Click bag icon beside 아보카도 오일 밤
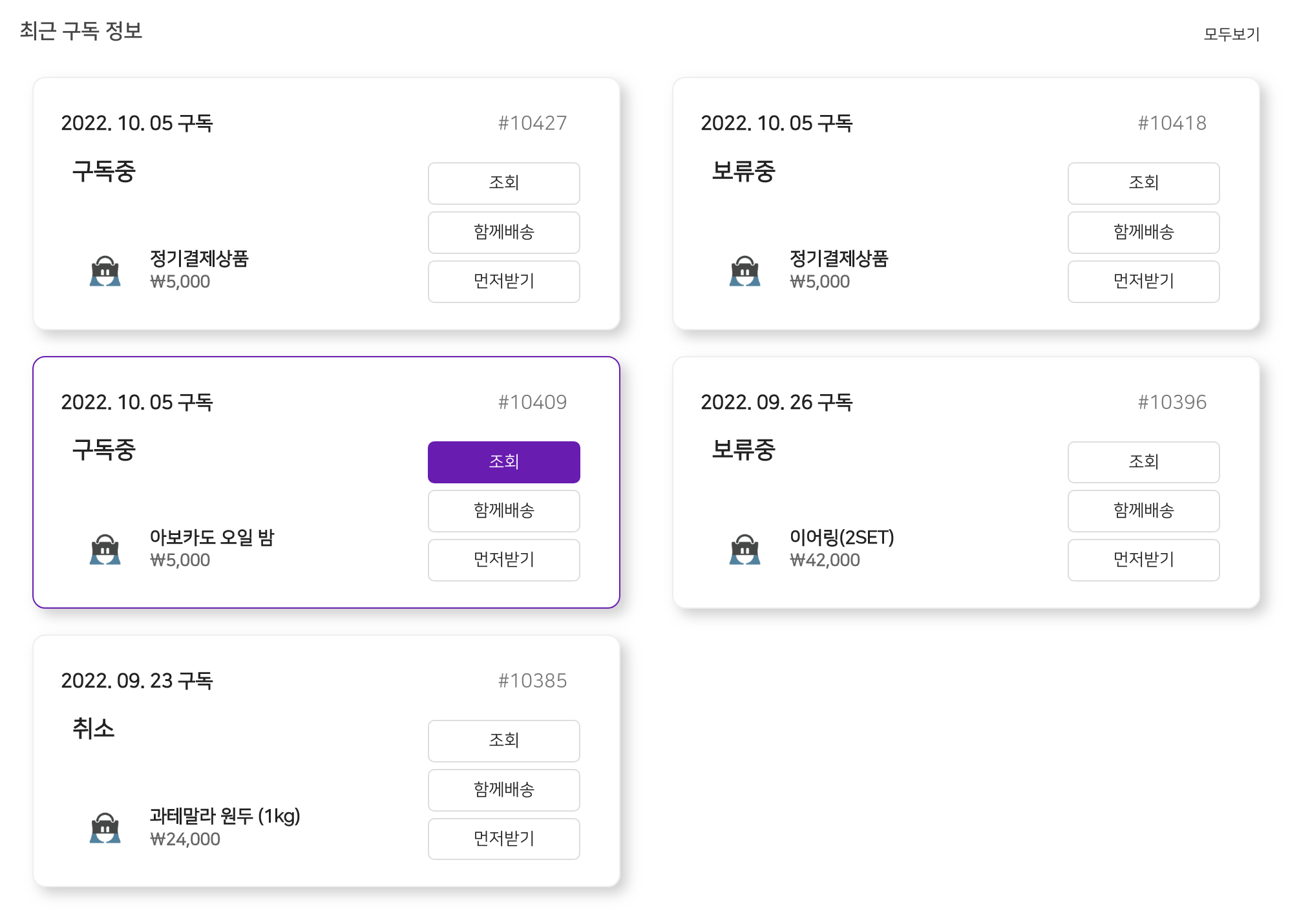The height and width of the screenshot is (924, 1299). tap(105, 549)
